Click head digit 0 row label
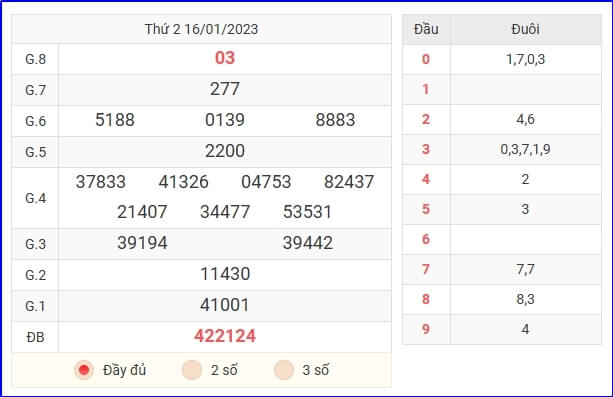This screenshot has width=613, height=397. click(426, 59)
